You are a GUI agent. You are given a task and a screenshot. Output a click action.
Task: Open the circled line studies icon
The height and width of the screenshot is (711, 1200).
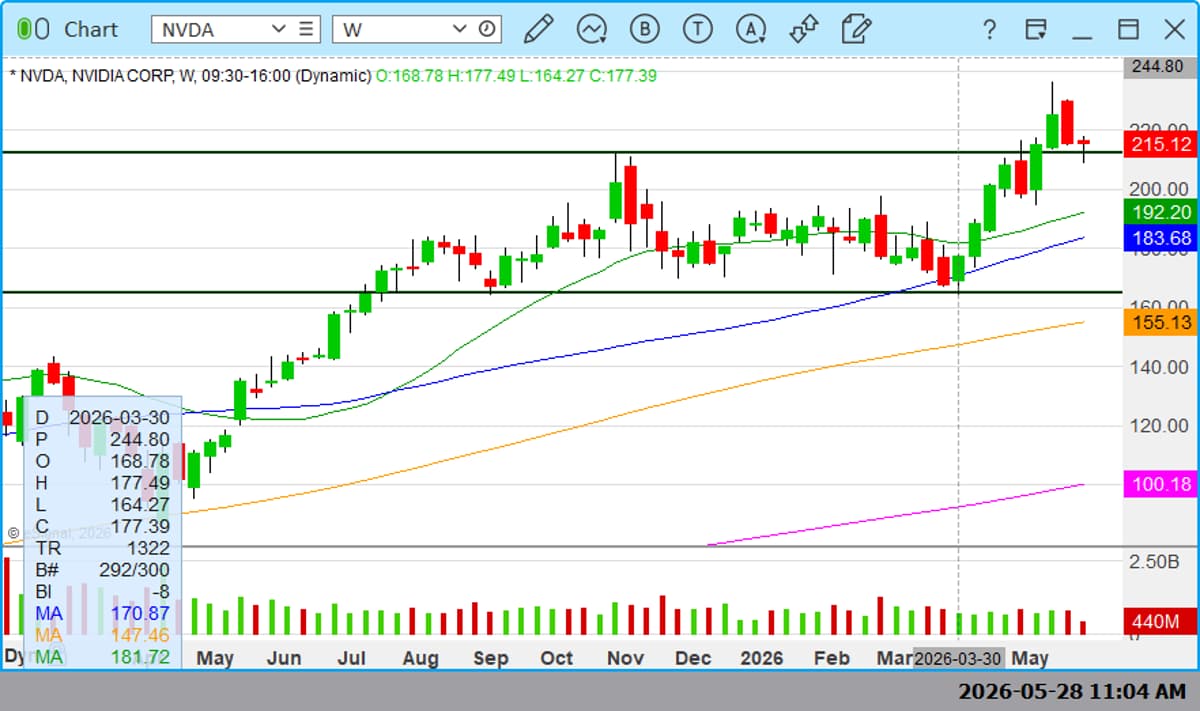click(591, 29)
